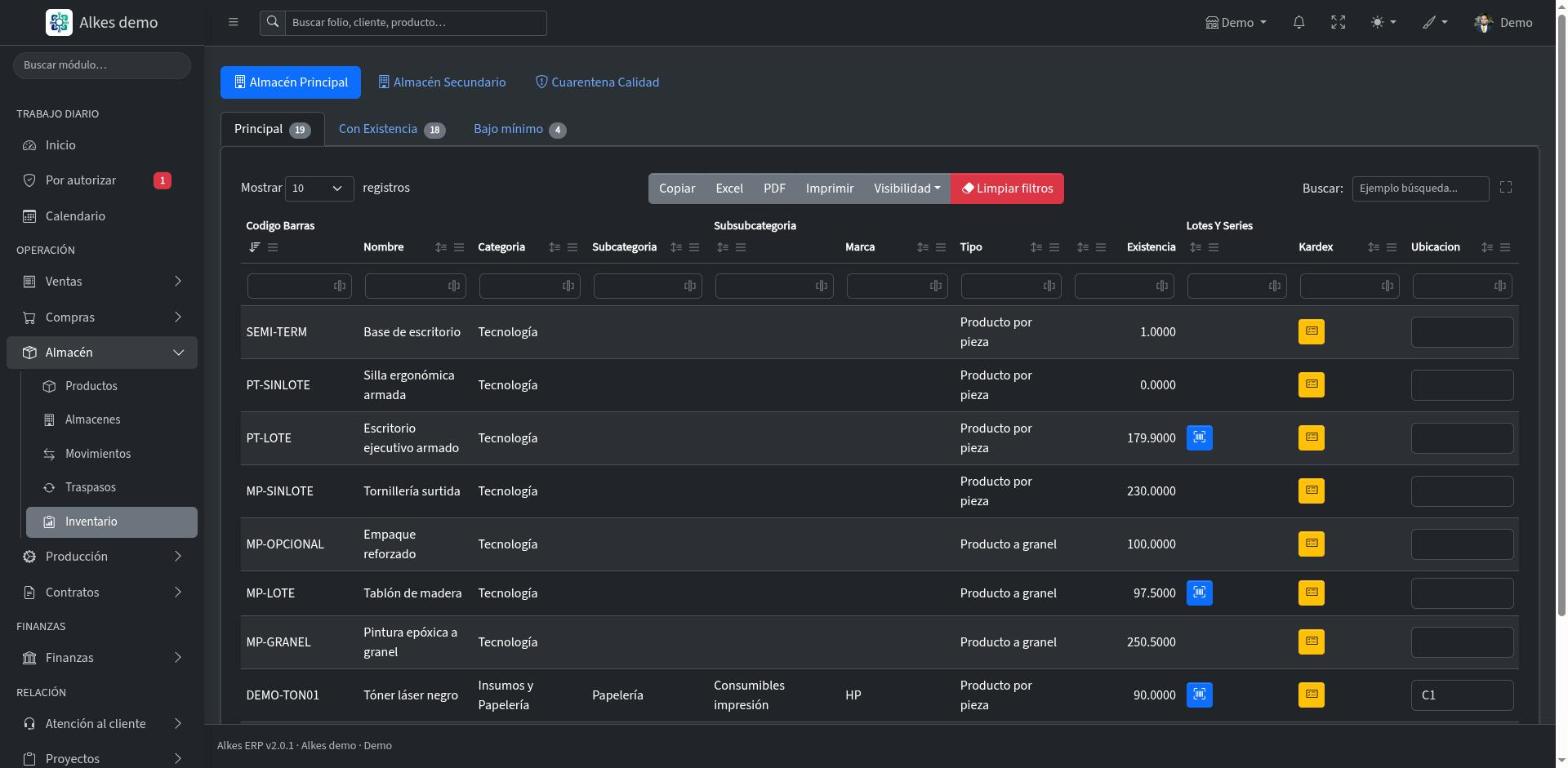Viewport: 1568px width, 768px height.
Task: Open Kardex for Tornillería surtida
Action: [1311, 490]
